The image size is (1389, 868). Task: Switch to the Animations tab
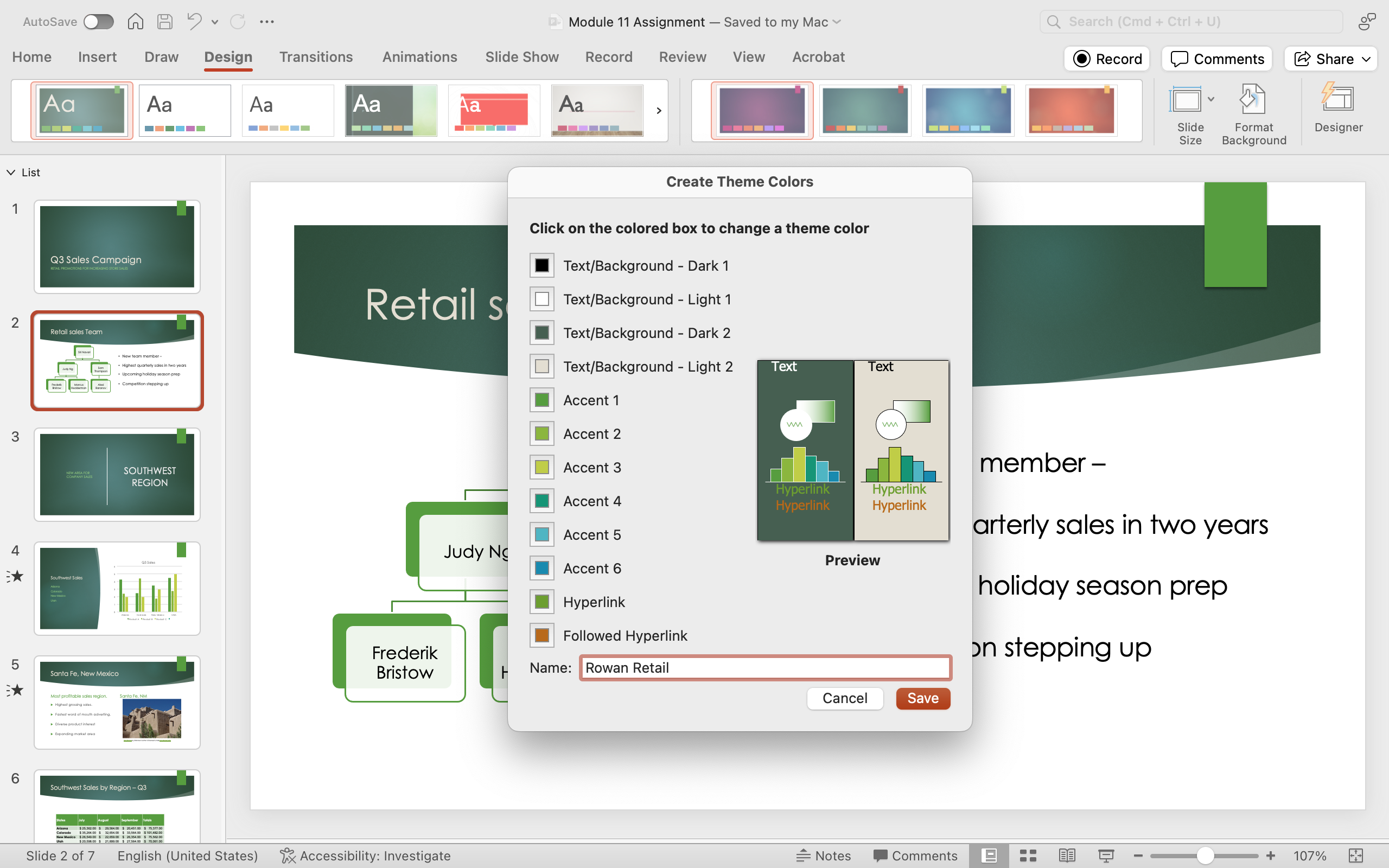[419, 57]
